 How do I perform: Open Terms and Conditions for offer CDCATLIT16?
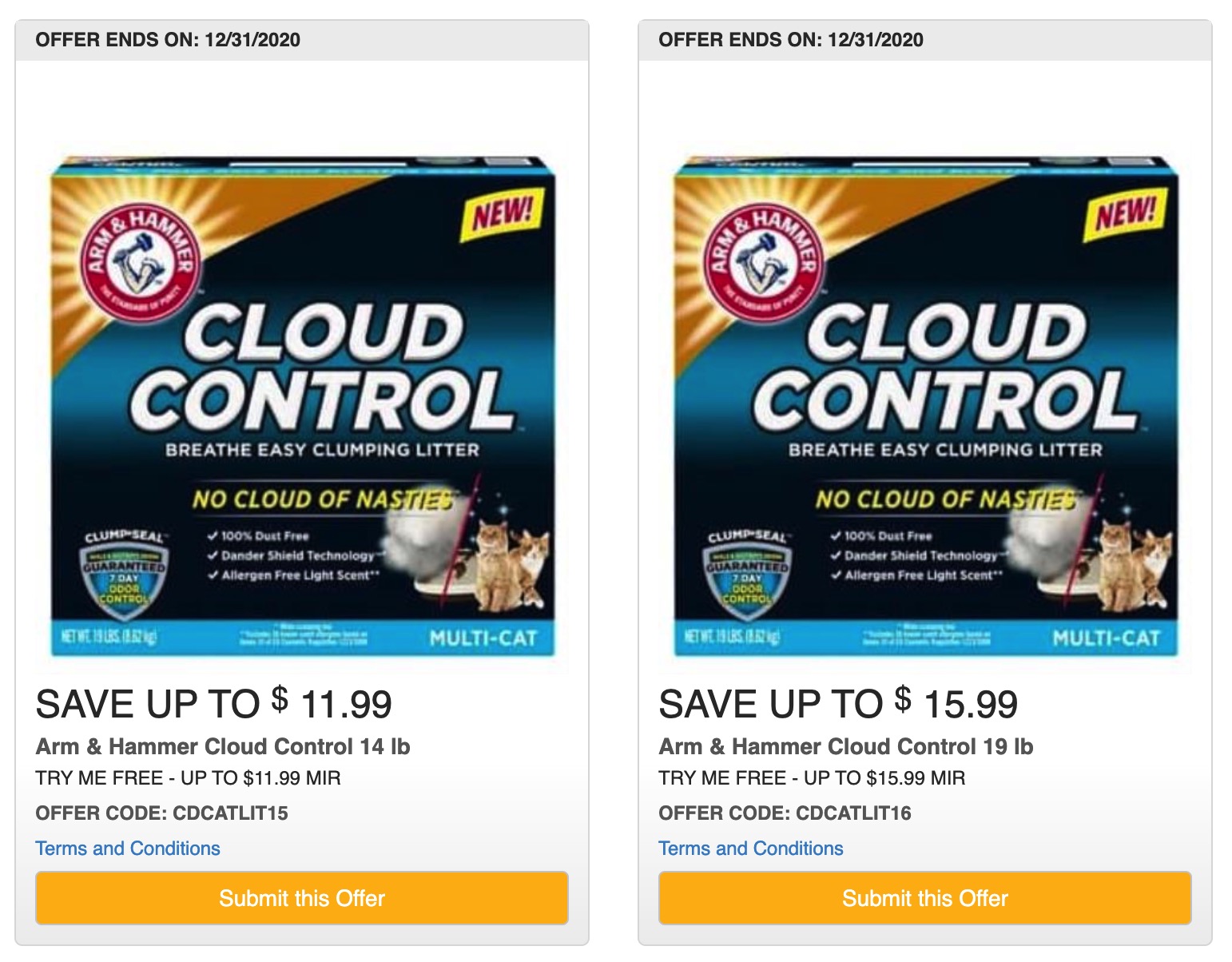(749, 849)
